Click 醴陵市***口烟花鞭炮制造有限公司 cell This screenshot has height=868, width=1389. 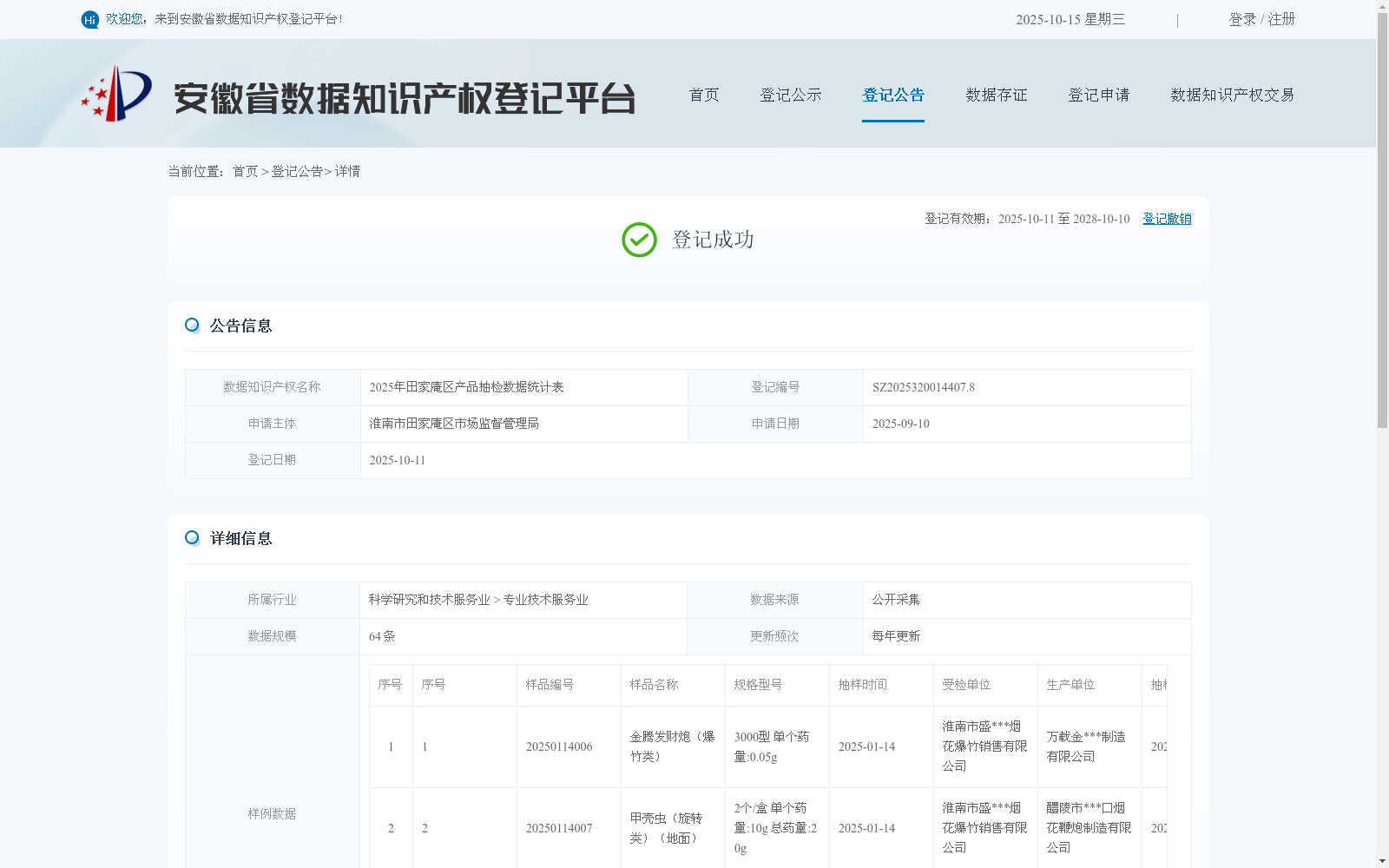coord(1089,828)
